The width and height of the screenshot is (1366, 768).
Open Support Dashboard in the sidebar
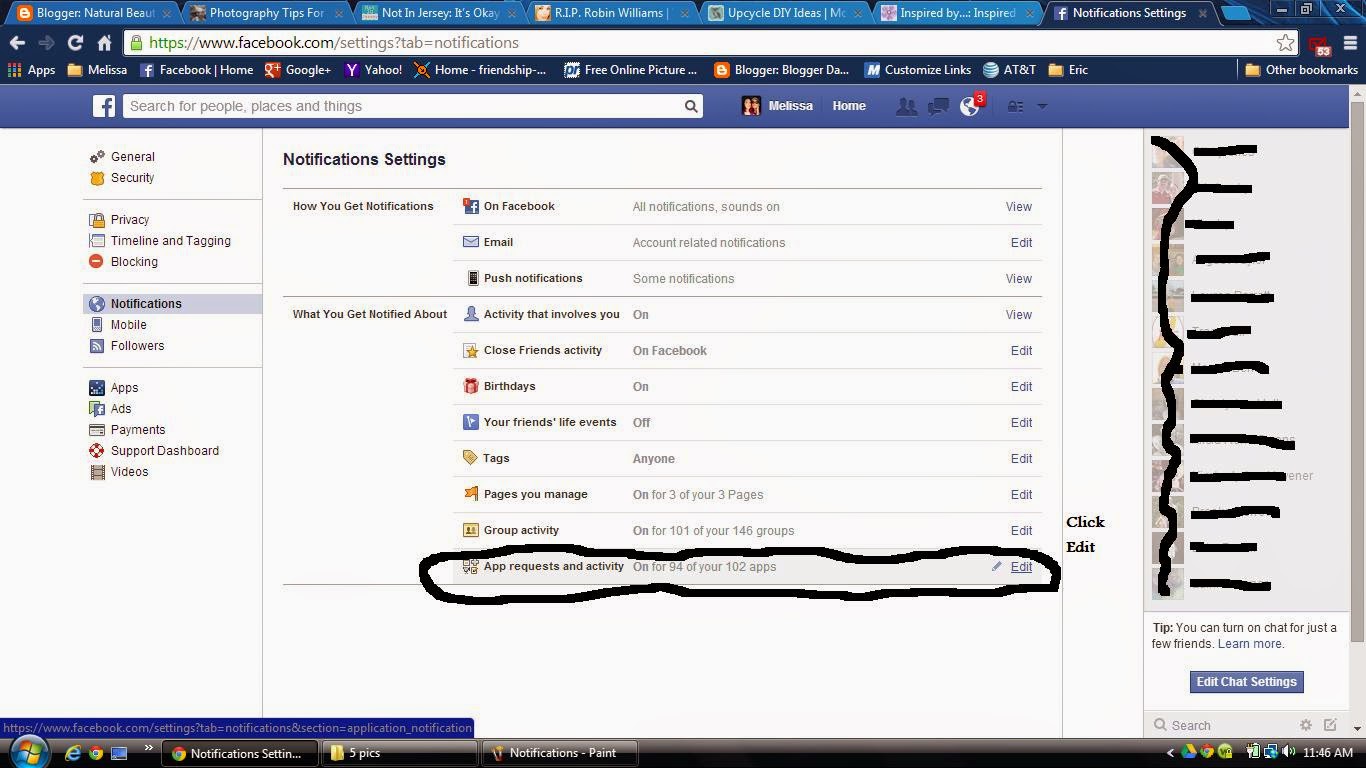click(164, 451)
